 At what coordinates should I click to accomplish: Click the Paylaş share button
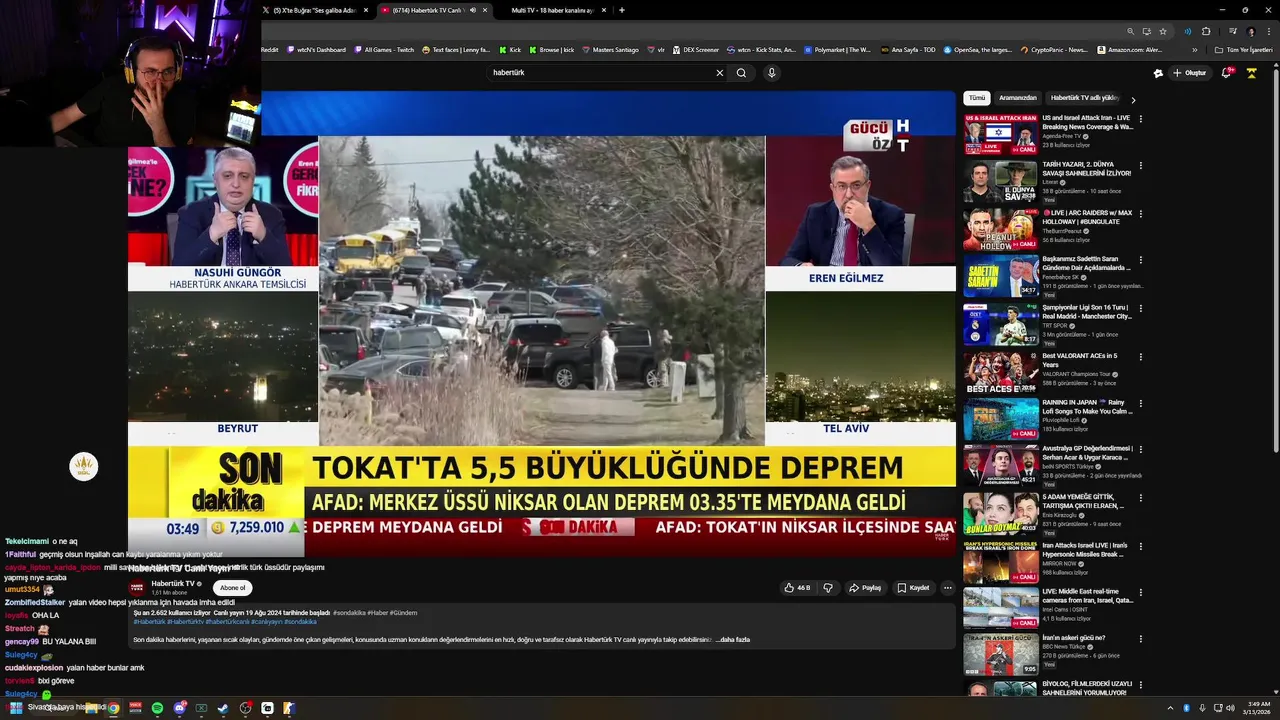point(865,588)
